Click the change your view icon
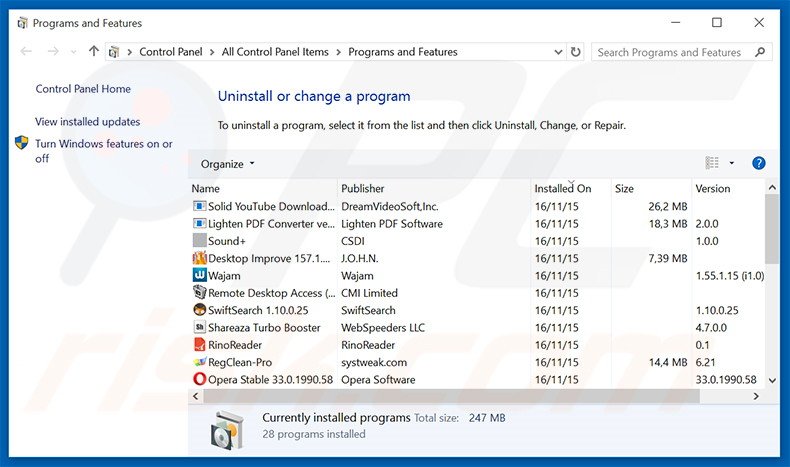 (x=712, y=163)
